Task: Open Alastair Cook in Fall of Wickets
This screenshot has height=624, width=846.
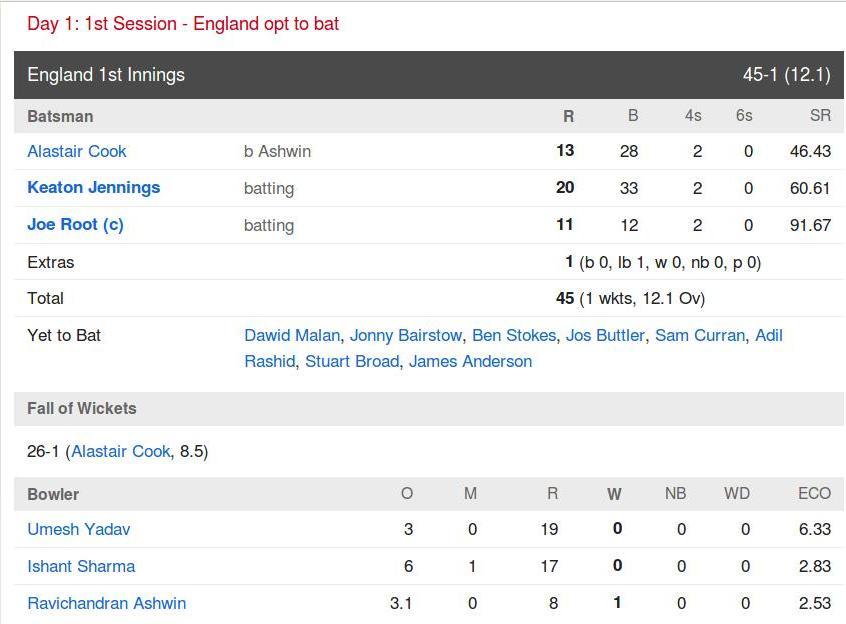Action: (x=121, y=451)
